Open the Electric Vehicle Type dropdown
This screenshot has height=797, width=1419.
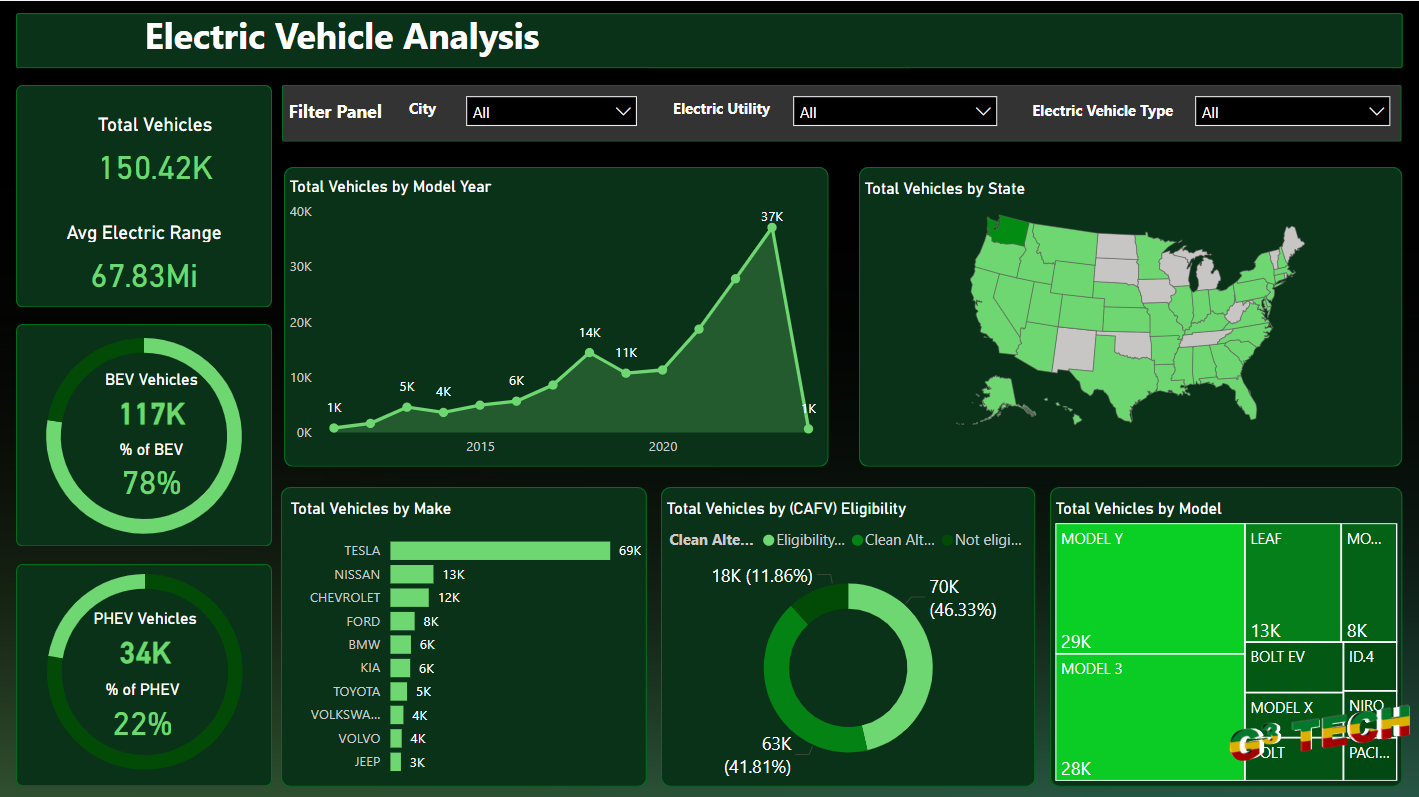click(x=1292, y=112)
